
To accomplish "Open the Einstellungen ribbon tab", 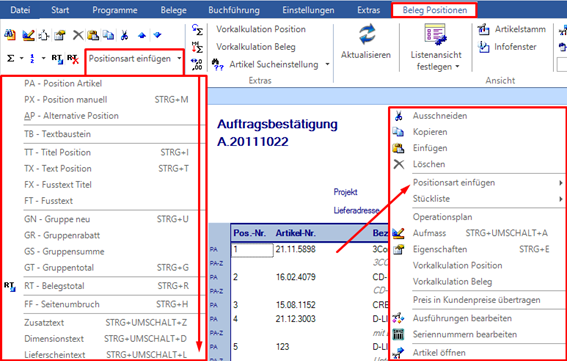I will pos(308,10).
